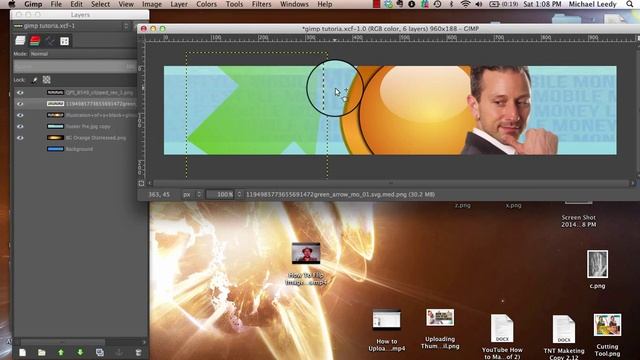Show the Background layer via its eye column
640x360 pixels.
(20, 149)
